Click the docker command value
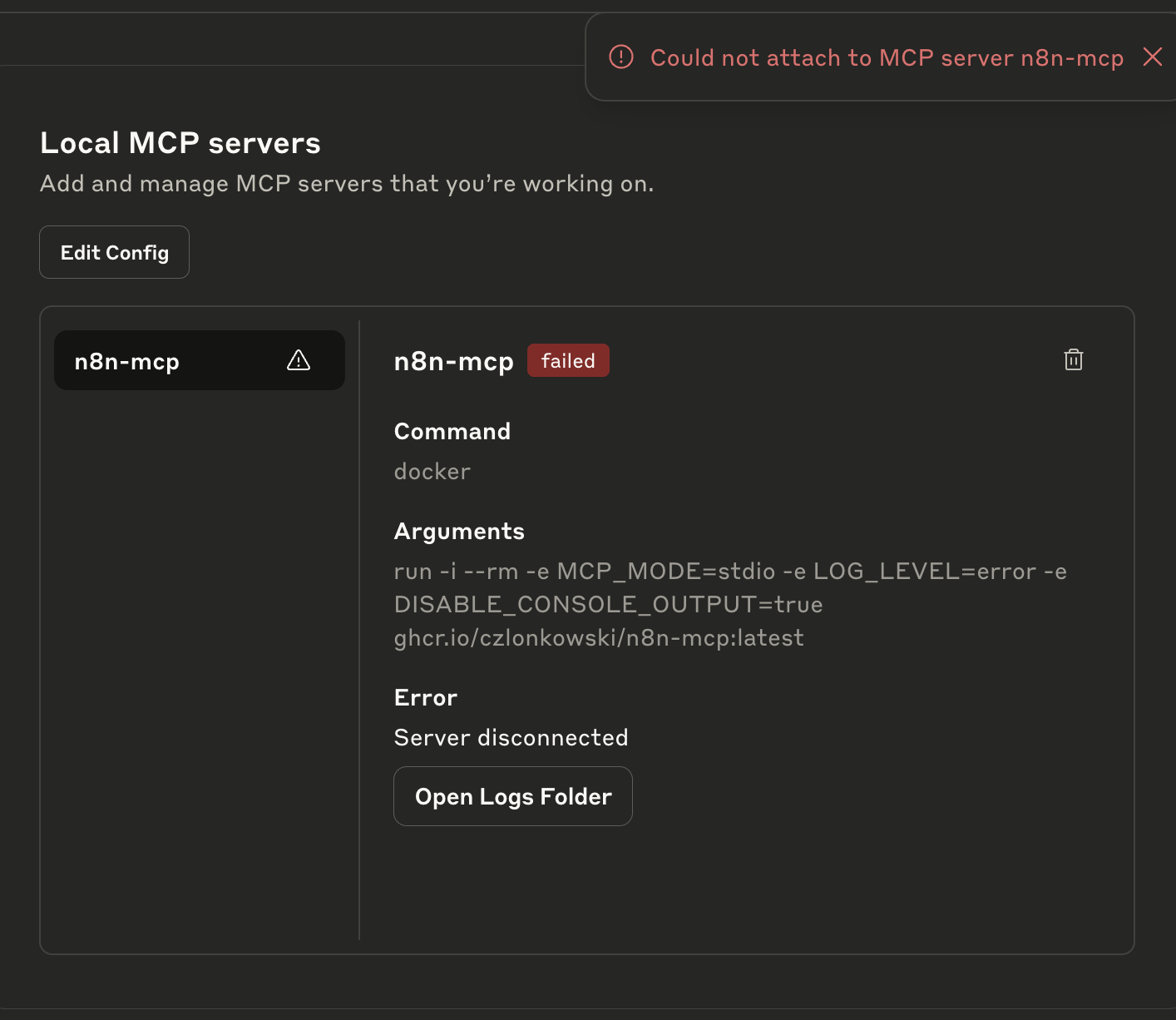1176x1020 pixels. 432,471
